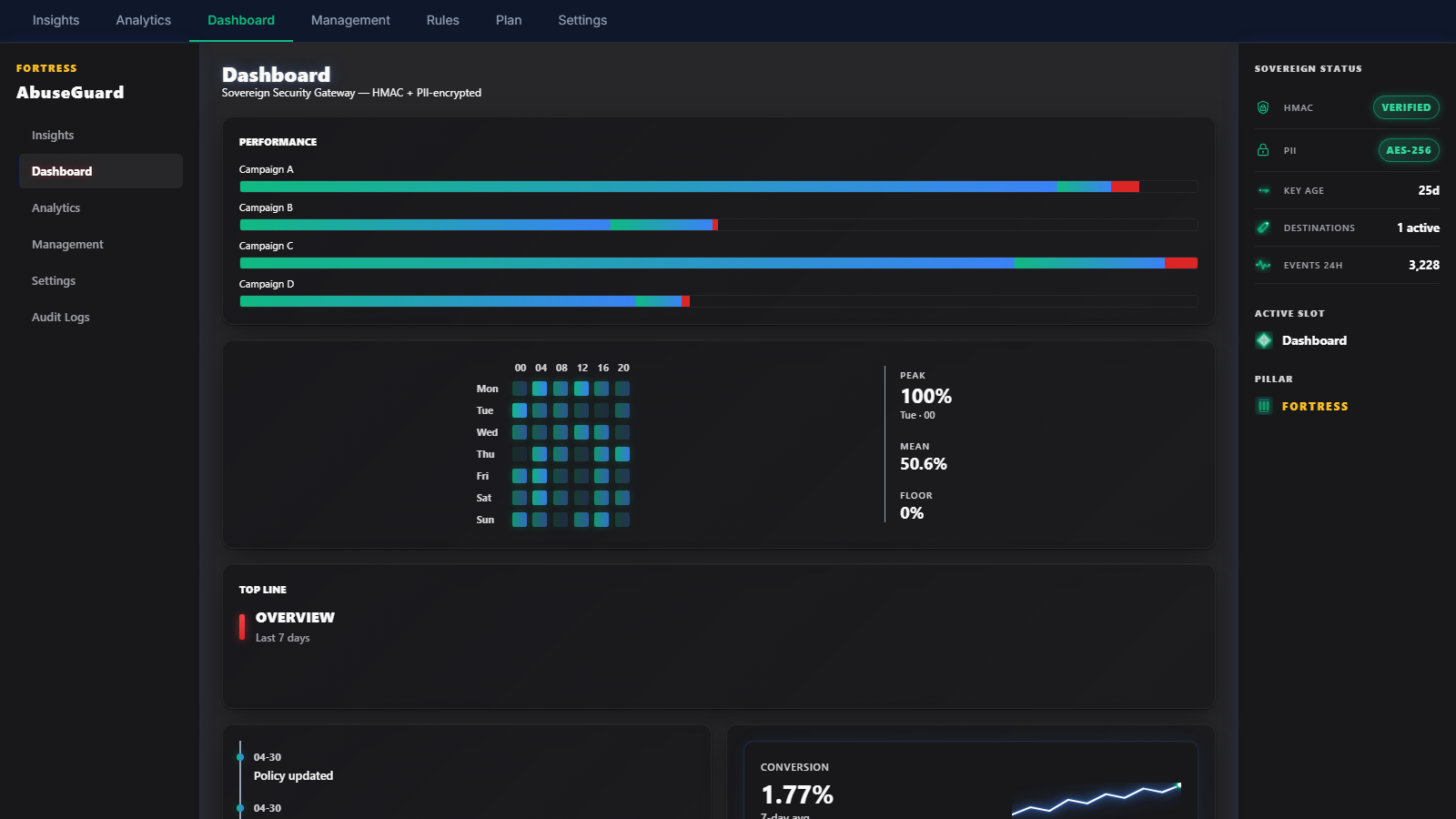Open the Plan tab
The width and height of the screenshot is (1456, 819).
[509, 20]
